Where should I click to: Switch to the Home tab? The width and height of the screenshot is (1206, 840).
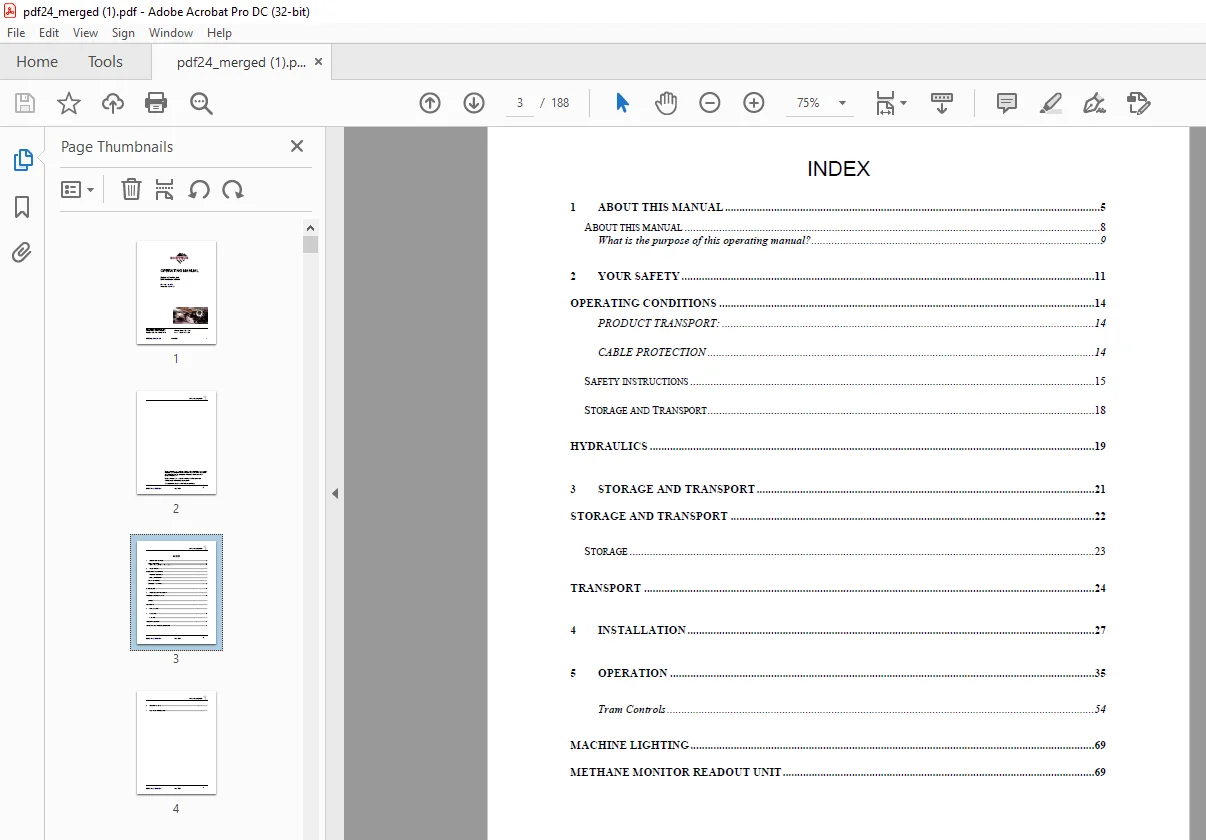pos(37,62)
